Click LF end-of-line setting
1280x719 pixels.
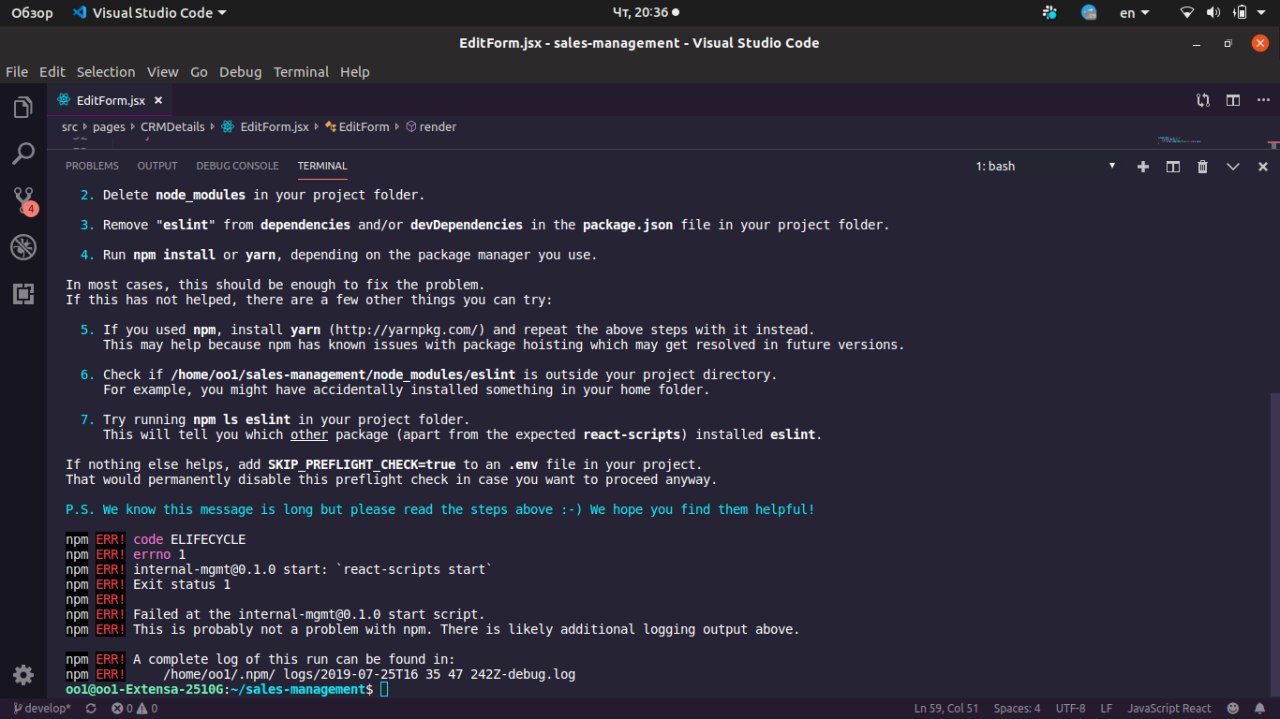pos(1106,708)
